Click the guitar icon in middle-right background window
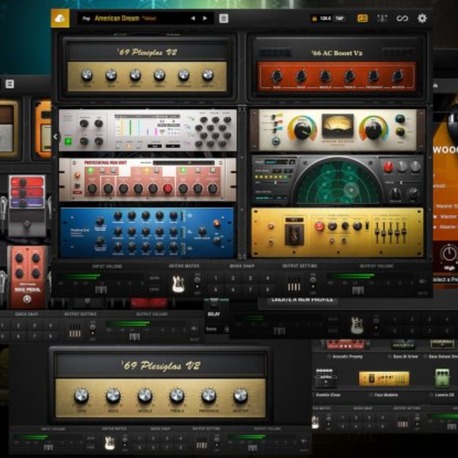The image size is (458, 458). (357, 325)
